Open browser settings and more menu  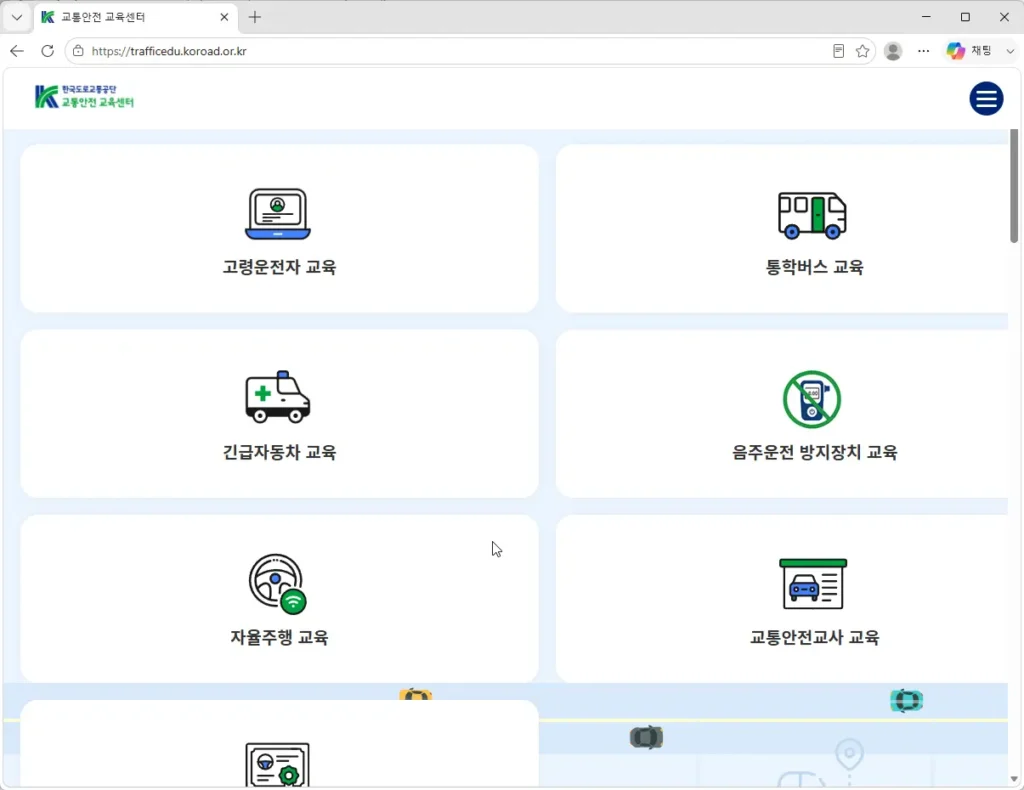pyautogui.click(x=923, y=51)
